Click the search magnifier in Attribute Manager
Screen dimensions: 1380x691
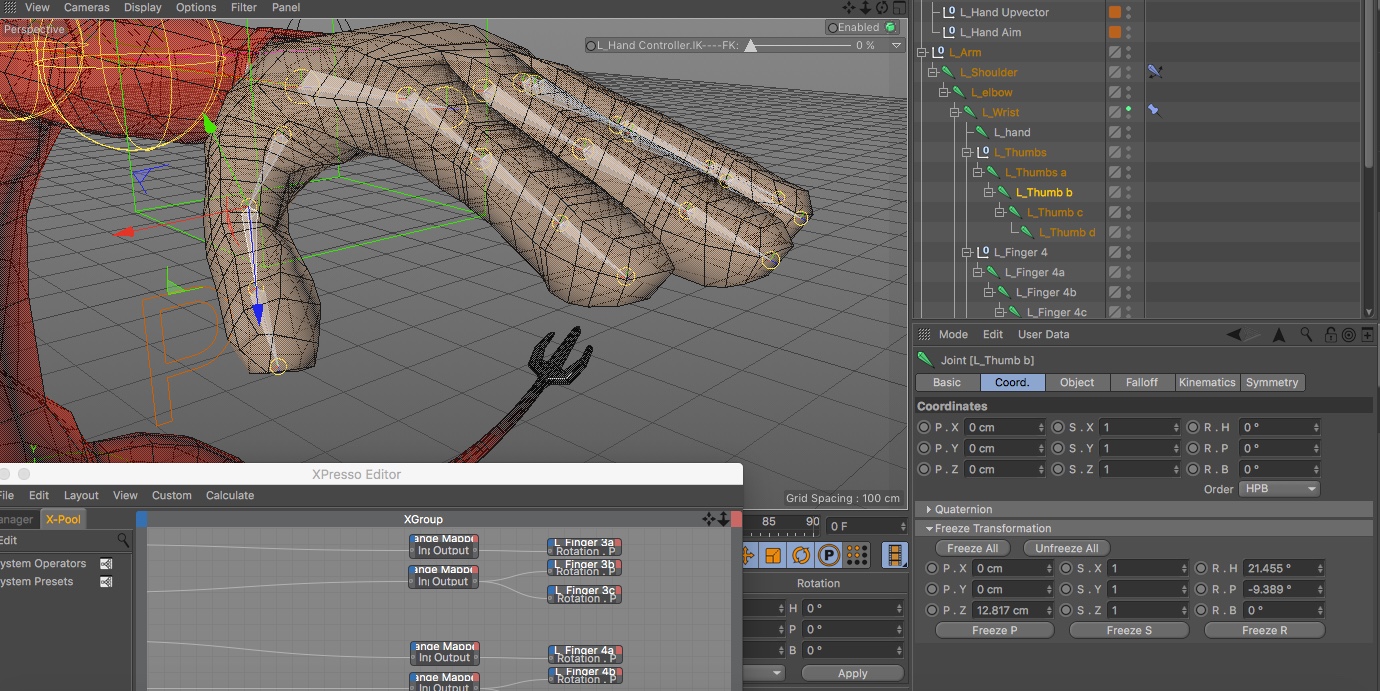(1307, 335)
